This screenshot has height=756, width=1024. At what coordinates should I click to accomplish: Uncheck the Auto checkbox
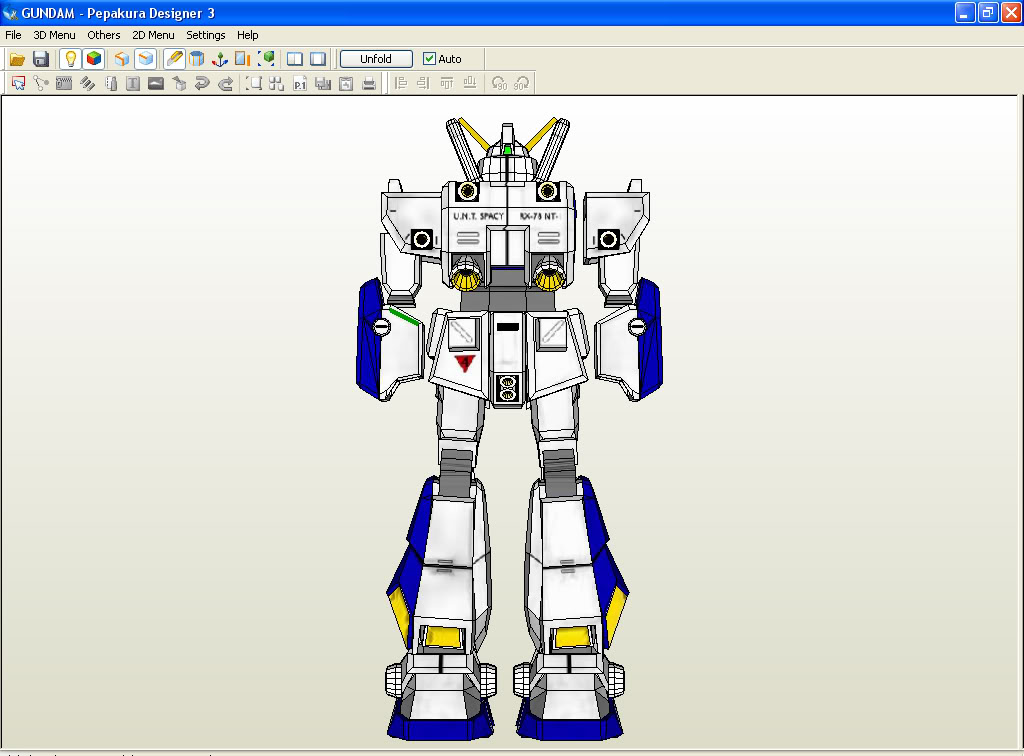tap(429, 59)
